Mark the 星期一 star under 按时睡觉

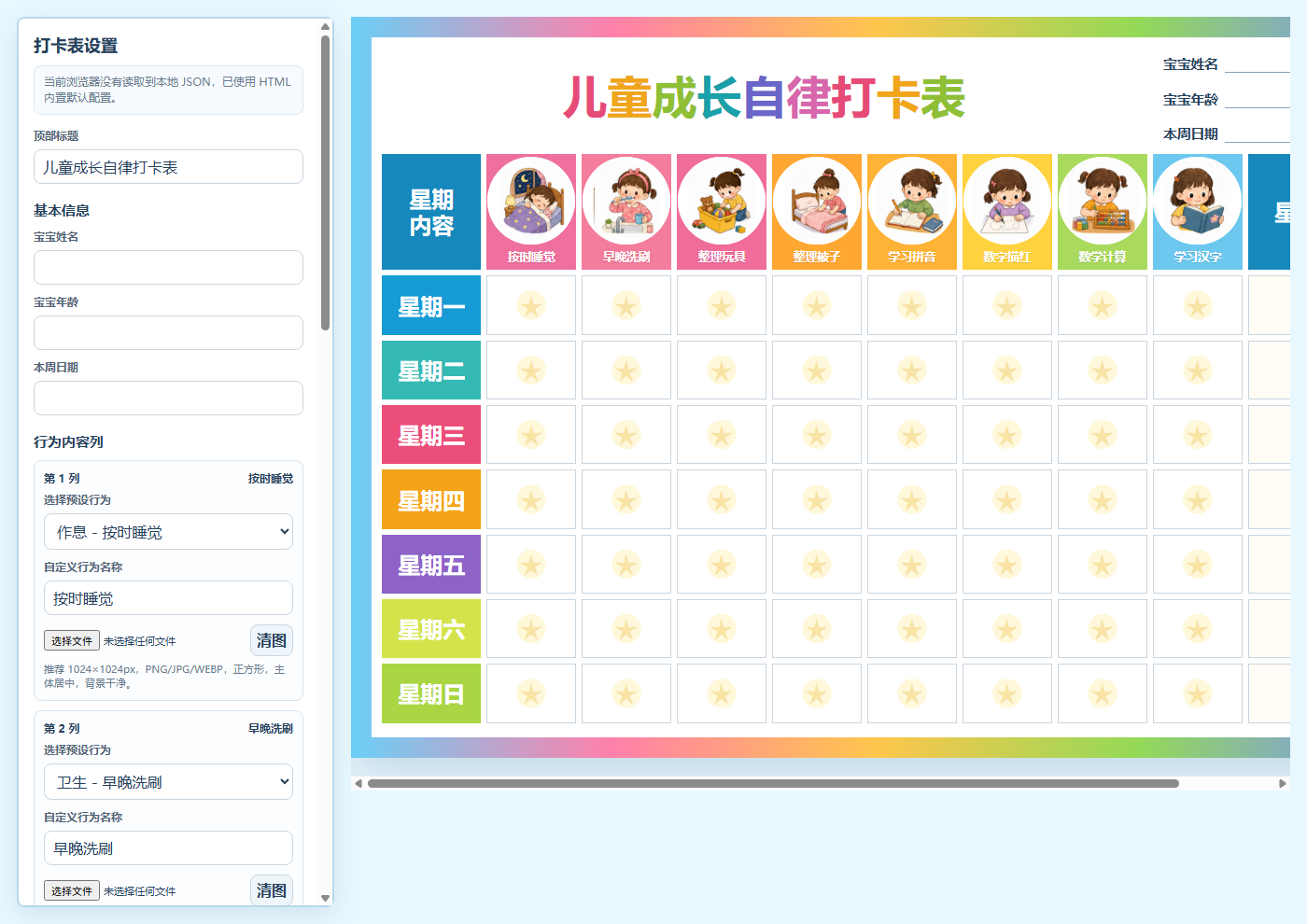(531, 305)
